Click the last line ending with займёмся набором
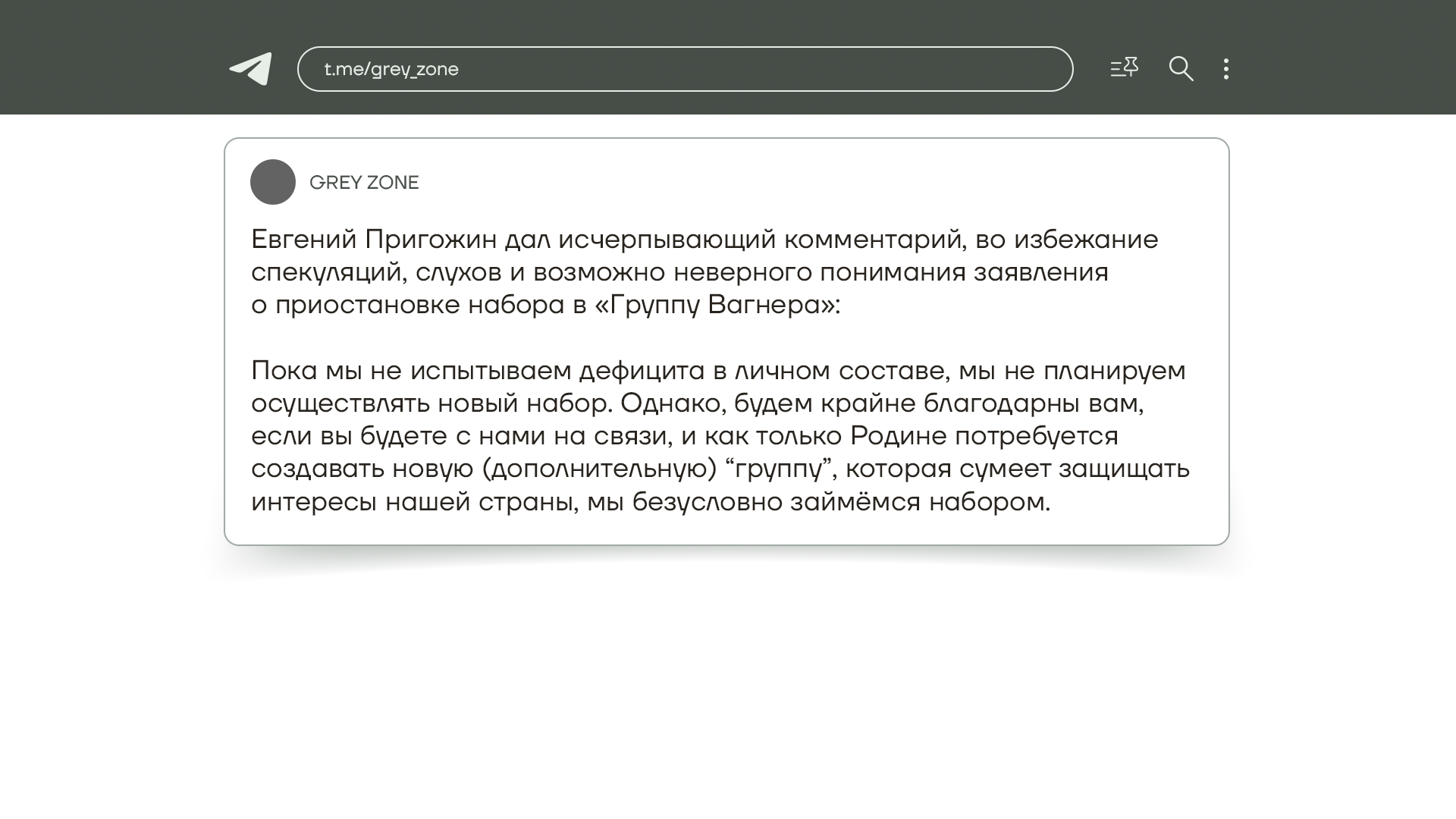This screenshot has width=1456, height=819. tap(650, 502)
